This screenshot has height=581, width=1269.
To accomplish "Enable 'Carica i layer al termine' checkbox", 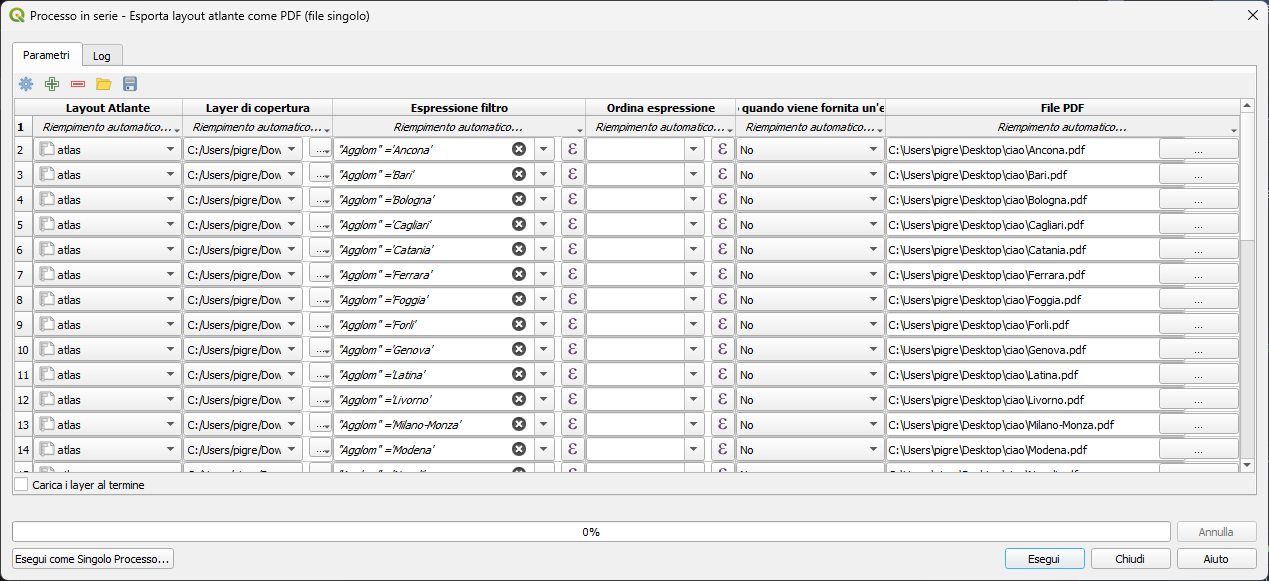I will point(22,485).
